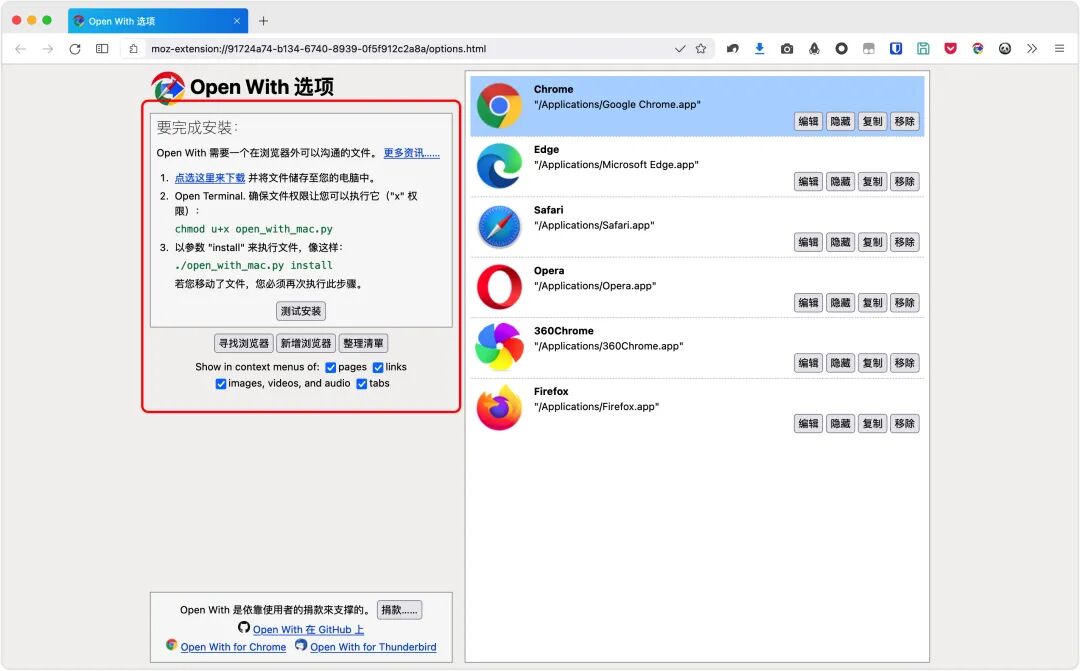Go forward with the toolbar forward arrow

pos(48,49)
